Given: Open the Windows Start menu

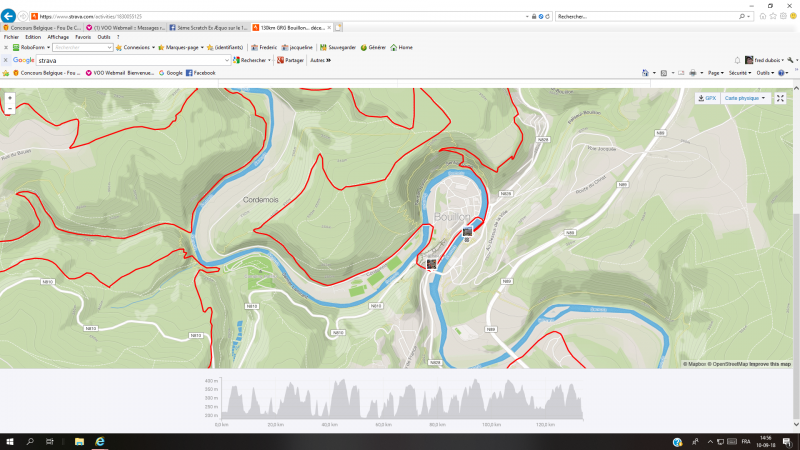Looking at the screenshot, I should (10, 442).
